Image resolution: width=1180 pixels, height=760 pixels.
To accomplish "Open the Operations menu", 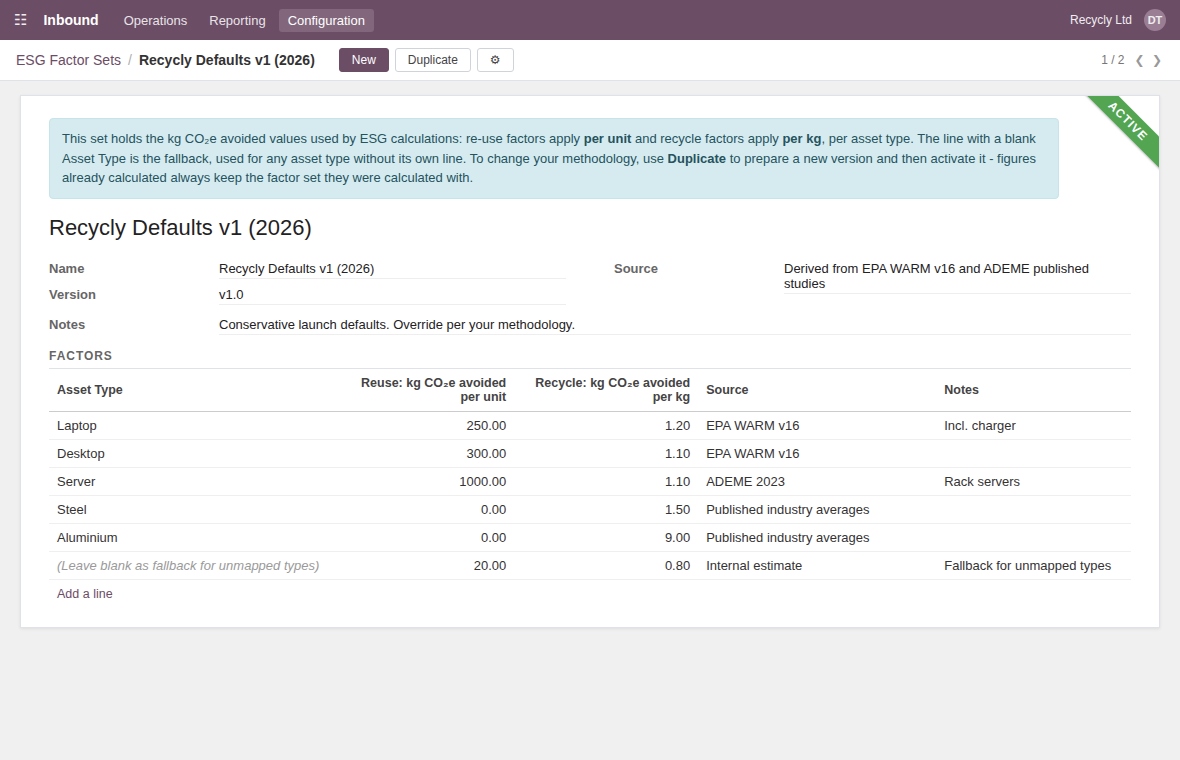I will click(x=155, y=20).
